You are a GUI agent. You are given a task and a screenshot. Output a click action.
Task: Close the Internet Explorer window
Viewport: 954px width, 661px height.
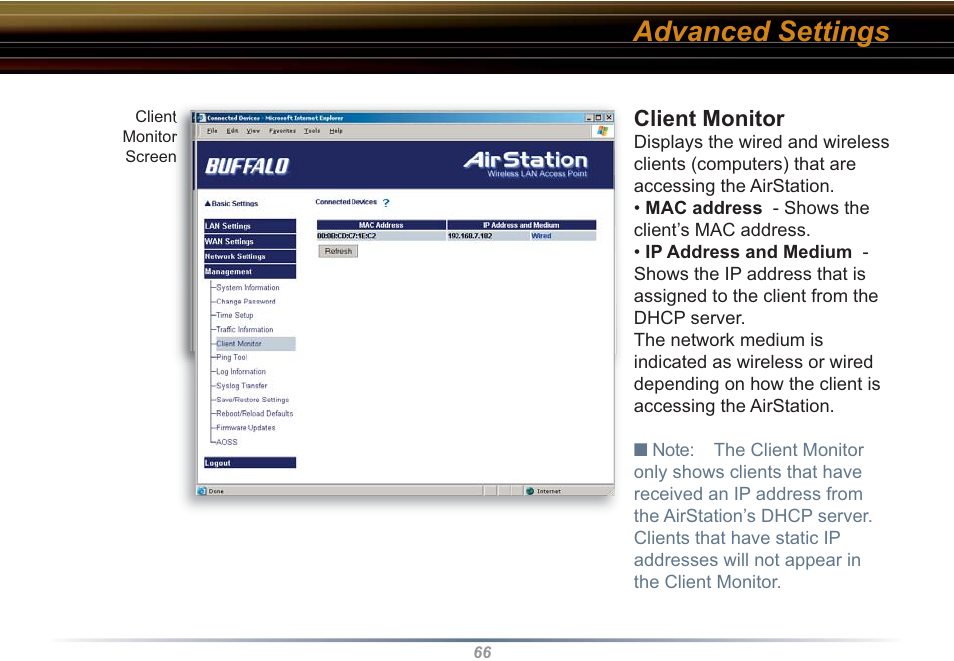pos(609,117)
